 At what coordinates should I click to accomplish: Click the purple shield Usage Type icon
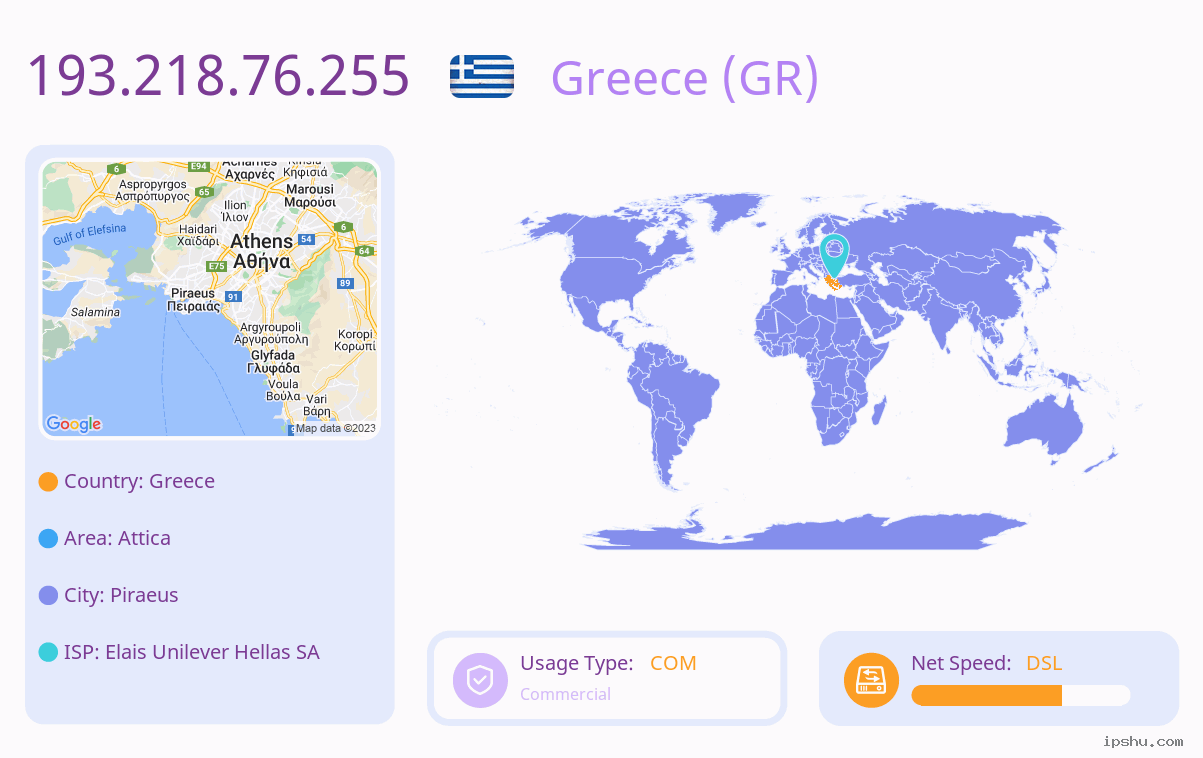click(x=481, y=680)
